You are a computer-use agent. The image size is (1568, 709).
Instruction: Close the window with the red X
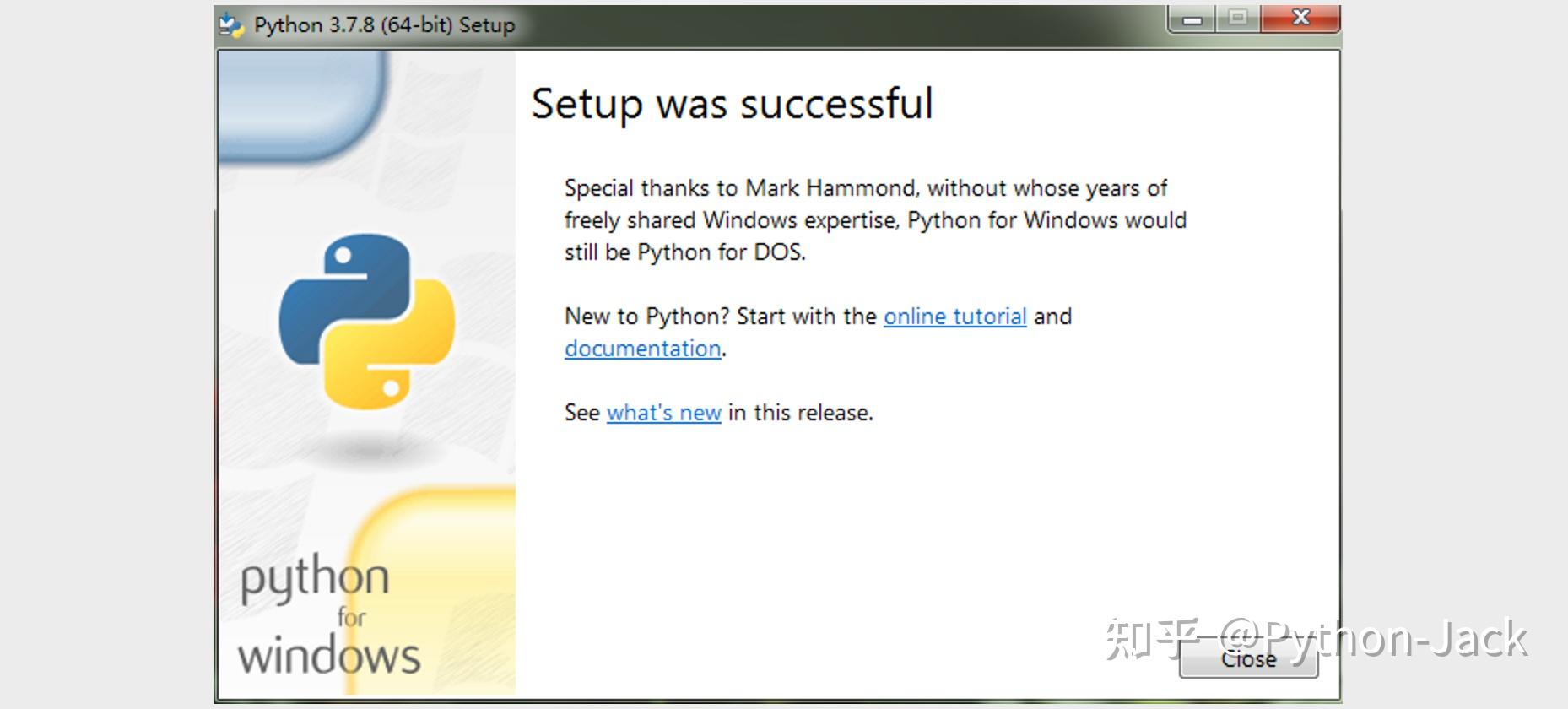[x=1300, y=19]
